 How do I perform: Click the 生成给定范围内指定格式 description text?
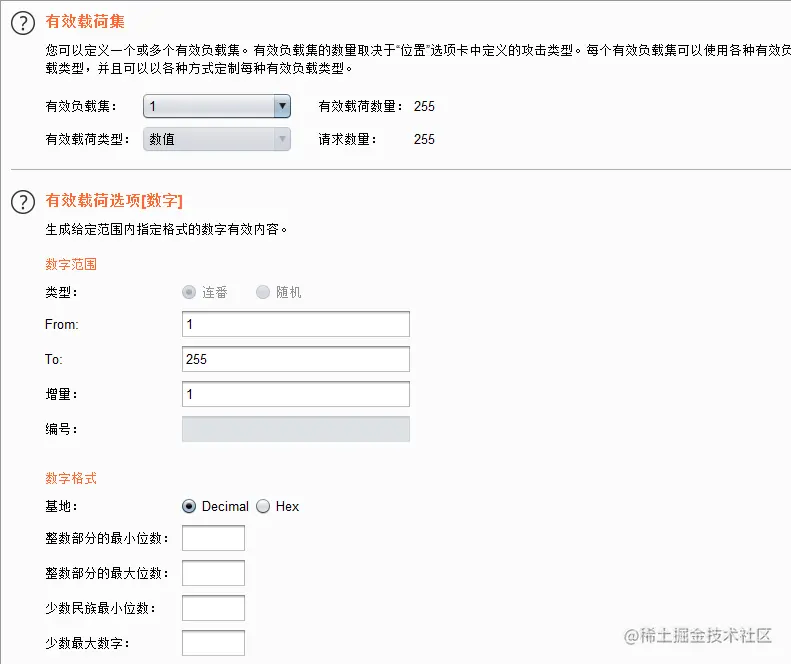point(166,230)
